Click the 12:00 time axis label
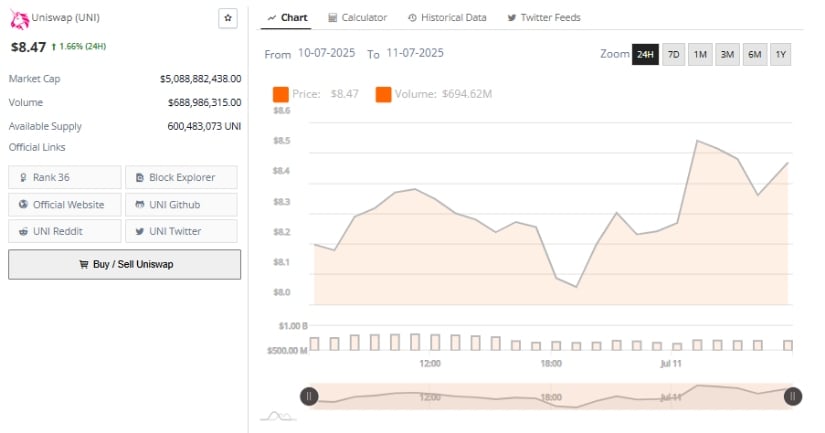825x433 pixels. click(430, 364)
